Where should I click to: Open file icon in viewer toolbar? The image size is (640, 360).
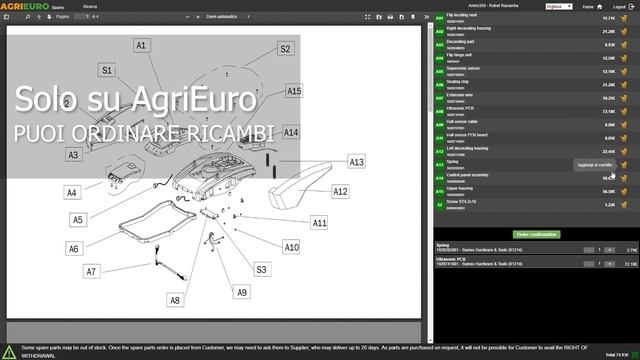pos(379,17)
